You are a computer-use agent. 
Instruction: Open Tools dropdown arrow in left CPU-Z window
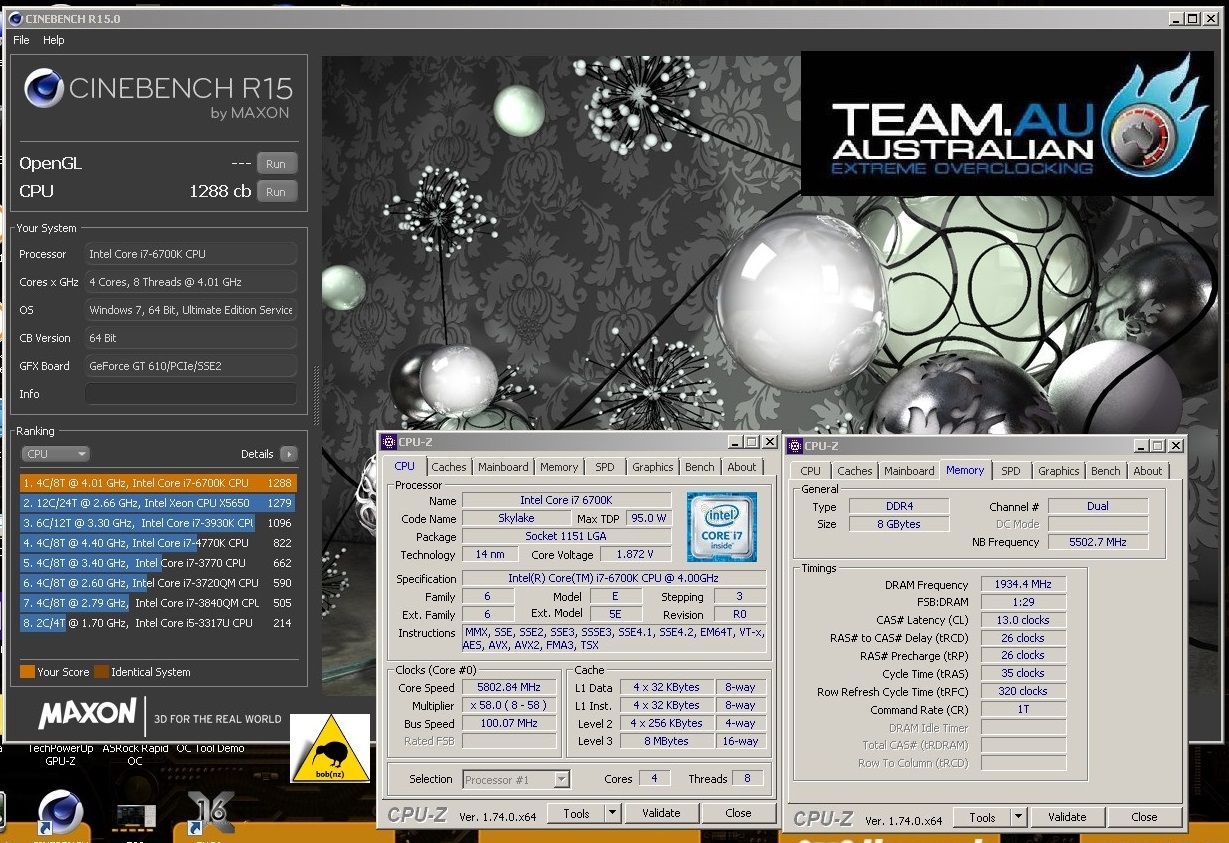point(613,814)
